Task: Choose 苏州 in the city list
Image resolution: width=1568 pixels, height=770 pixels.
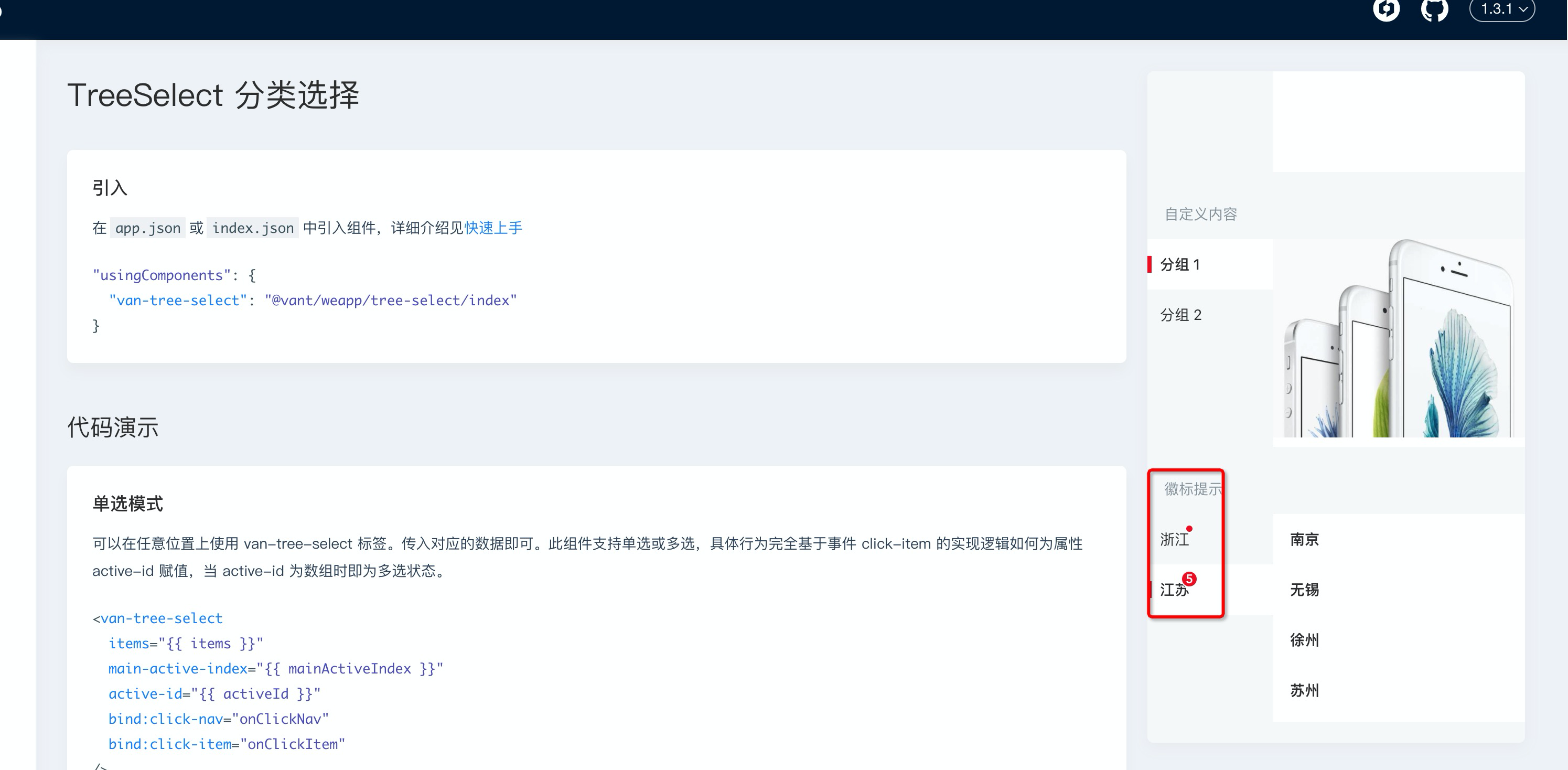Action: click(x=1399, y=690)
